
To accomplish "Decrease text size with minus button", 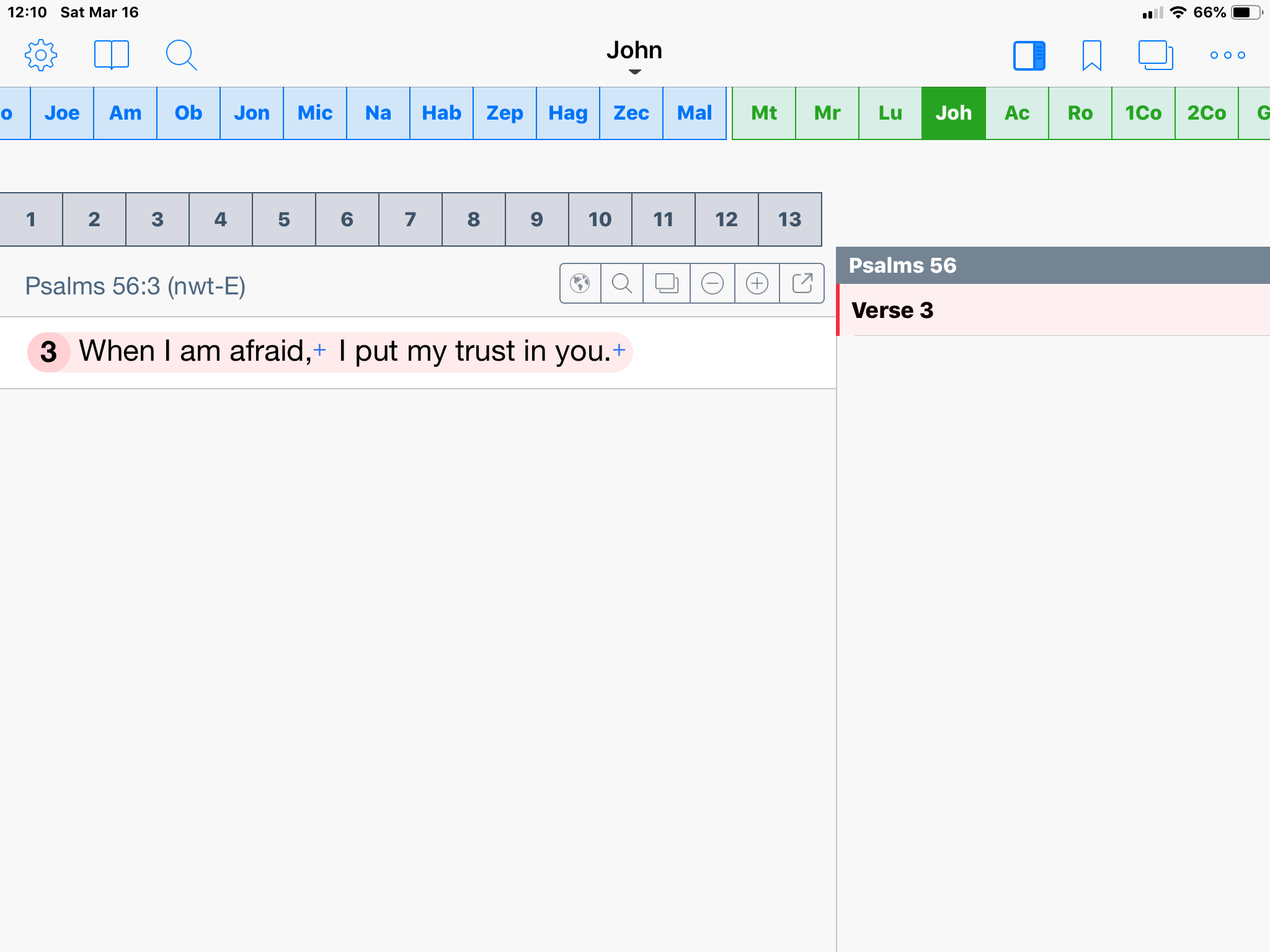I will (x=712, y=283).
